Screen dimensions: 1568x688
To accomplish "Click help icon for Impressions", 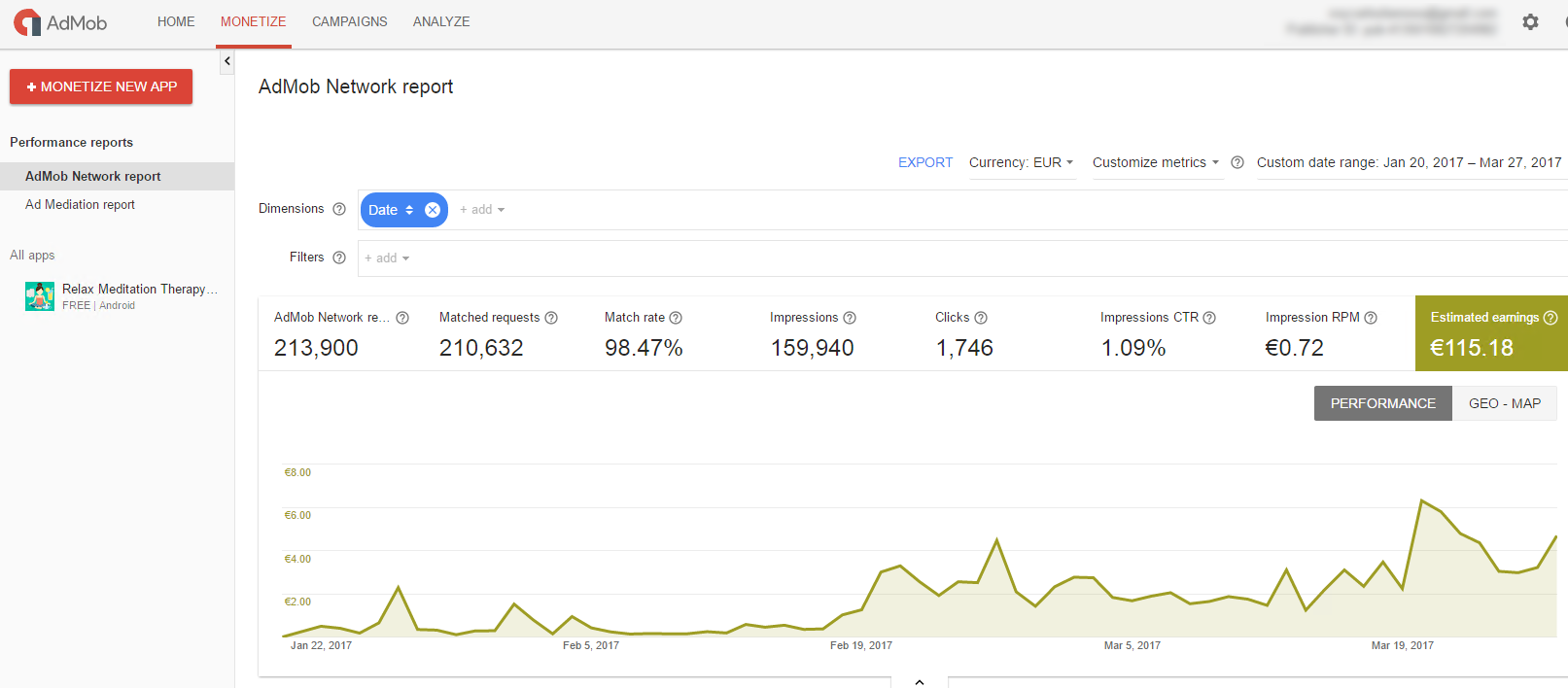I will pyautogui.click(x=850, y=318).
